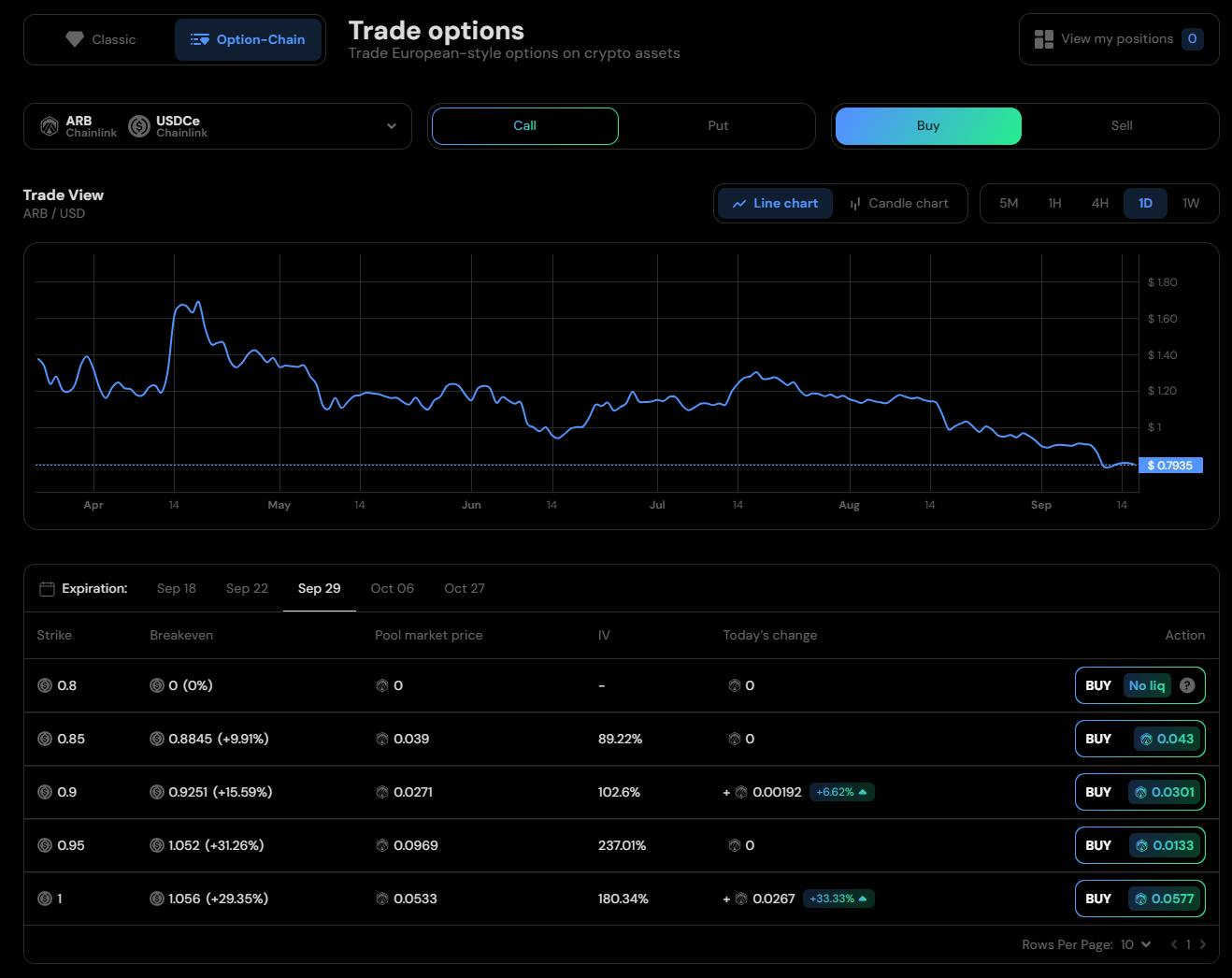Select the Oct 06 expiration tab
Viewport: 1232px width, 978px height.
point(393,588)
